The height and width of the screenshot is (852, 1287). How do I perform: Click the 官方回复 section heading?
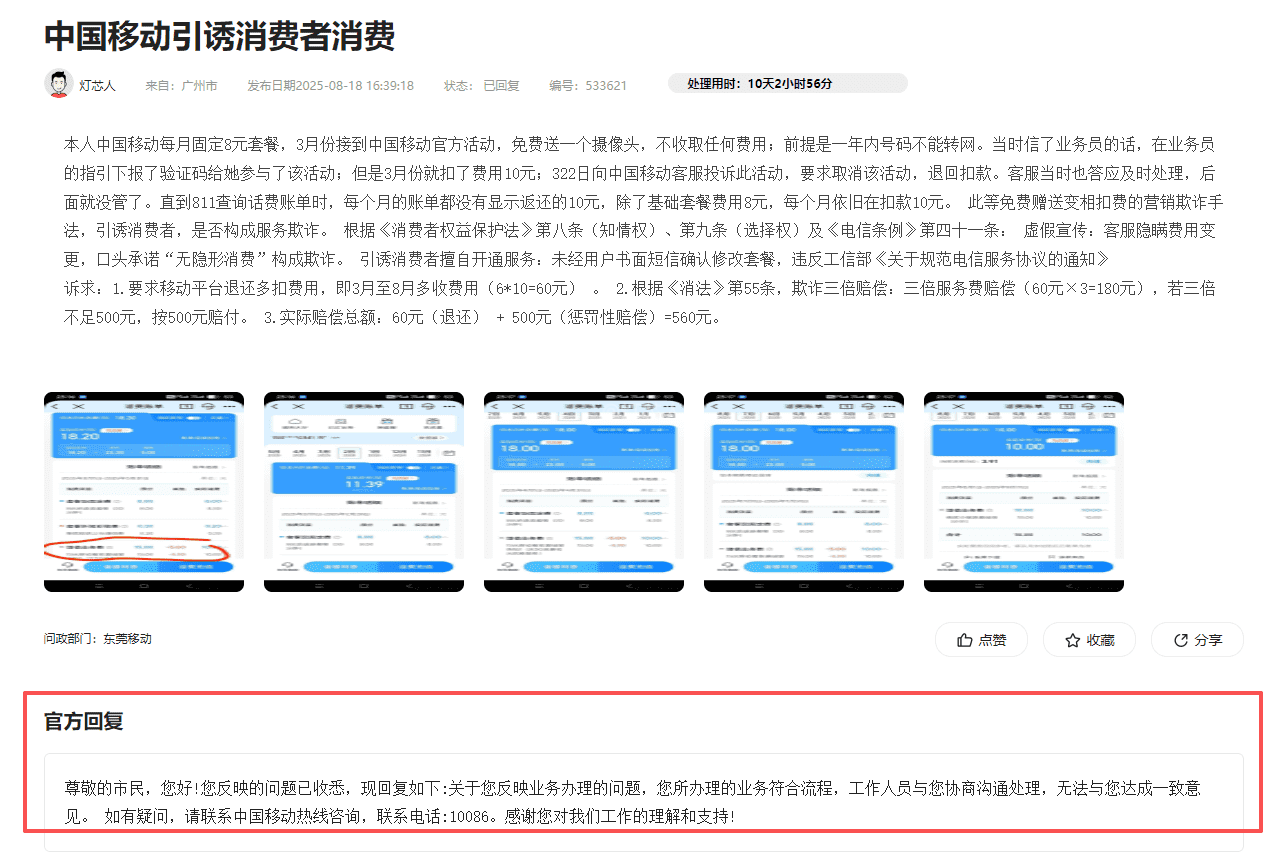coord(84,721)
